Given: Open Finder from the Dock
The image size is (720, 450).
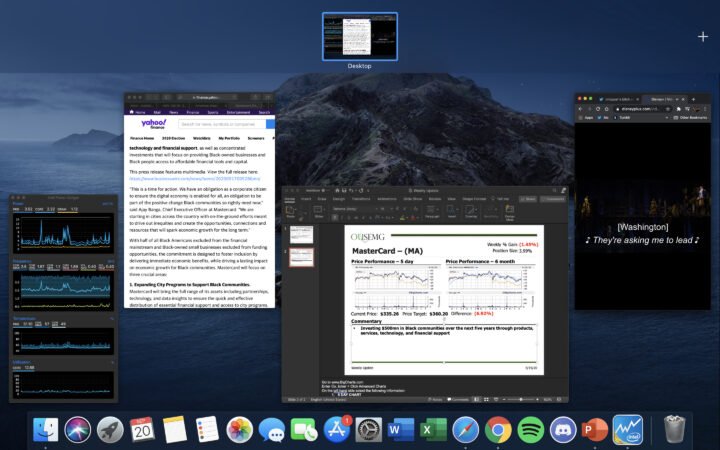Looking at the screenshot, I should (x=45, y=430).
